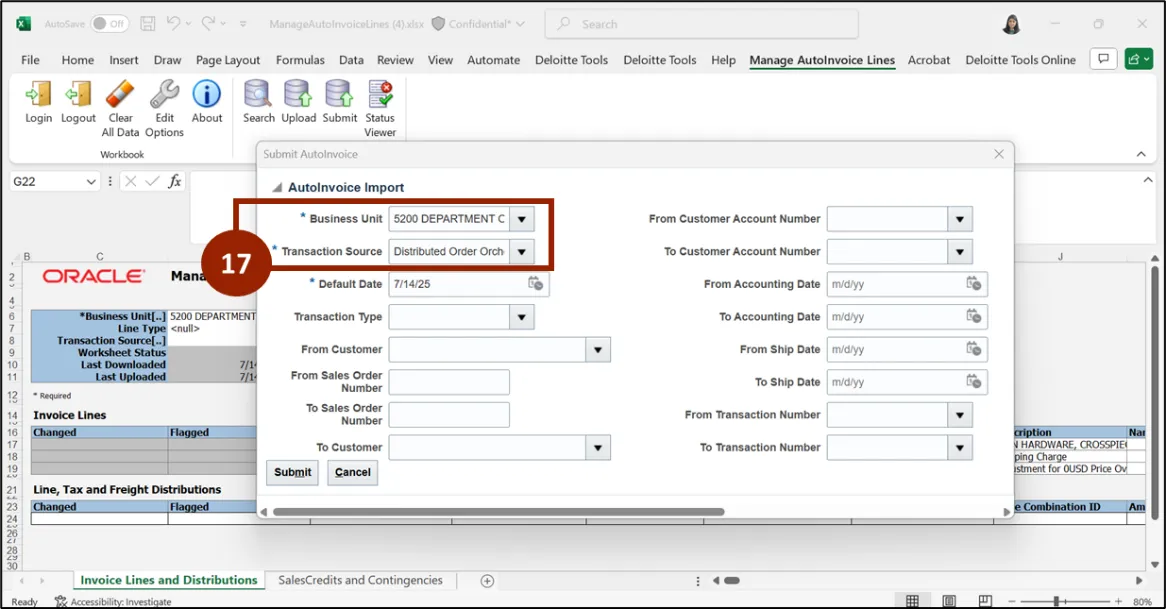Open the Transaction Source dropdown
The height and width of the screenshot is (609, 1166).
(522, 252)
